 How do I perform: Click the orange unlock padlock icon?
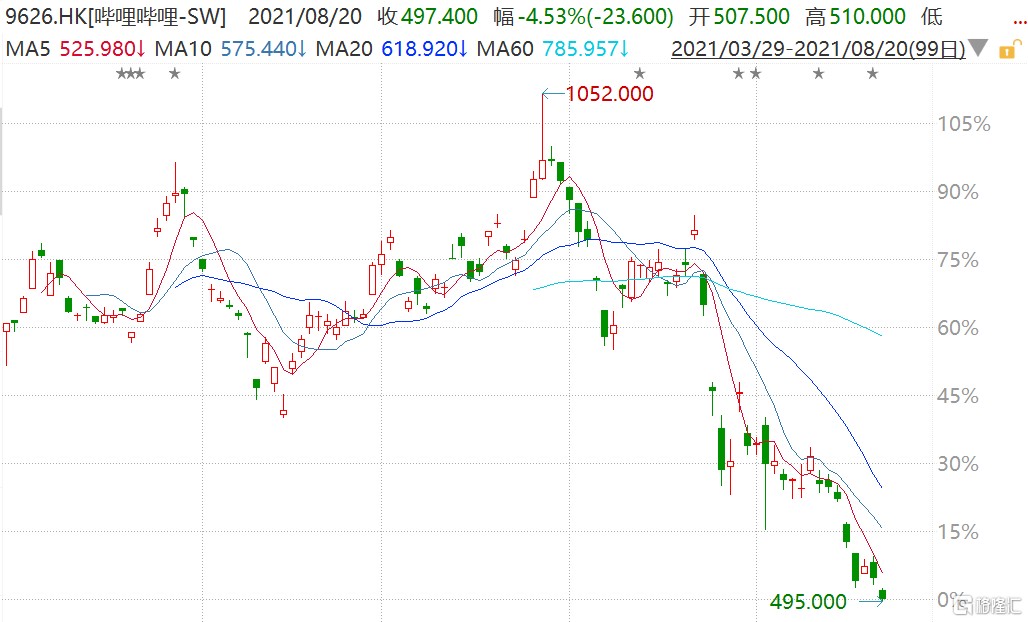[x=1010, y=49]
